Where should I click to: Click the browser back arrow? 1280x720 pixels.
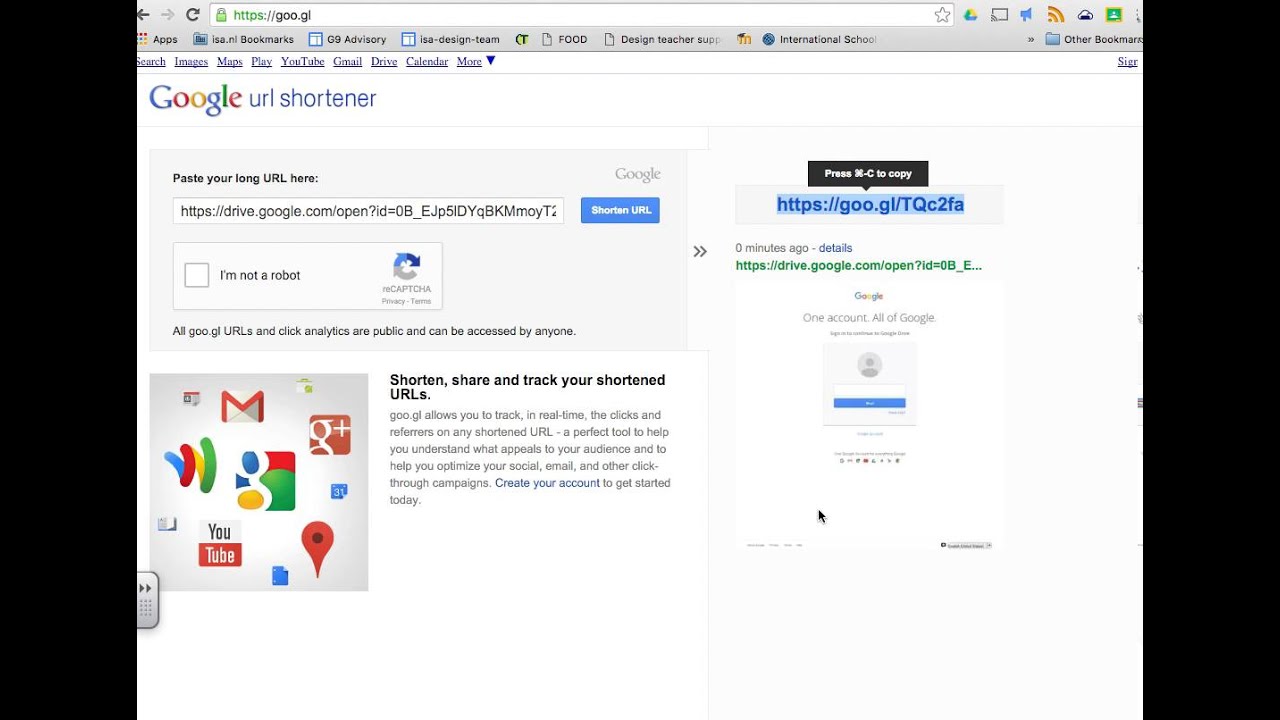[143, 15]
